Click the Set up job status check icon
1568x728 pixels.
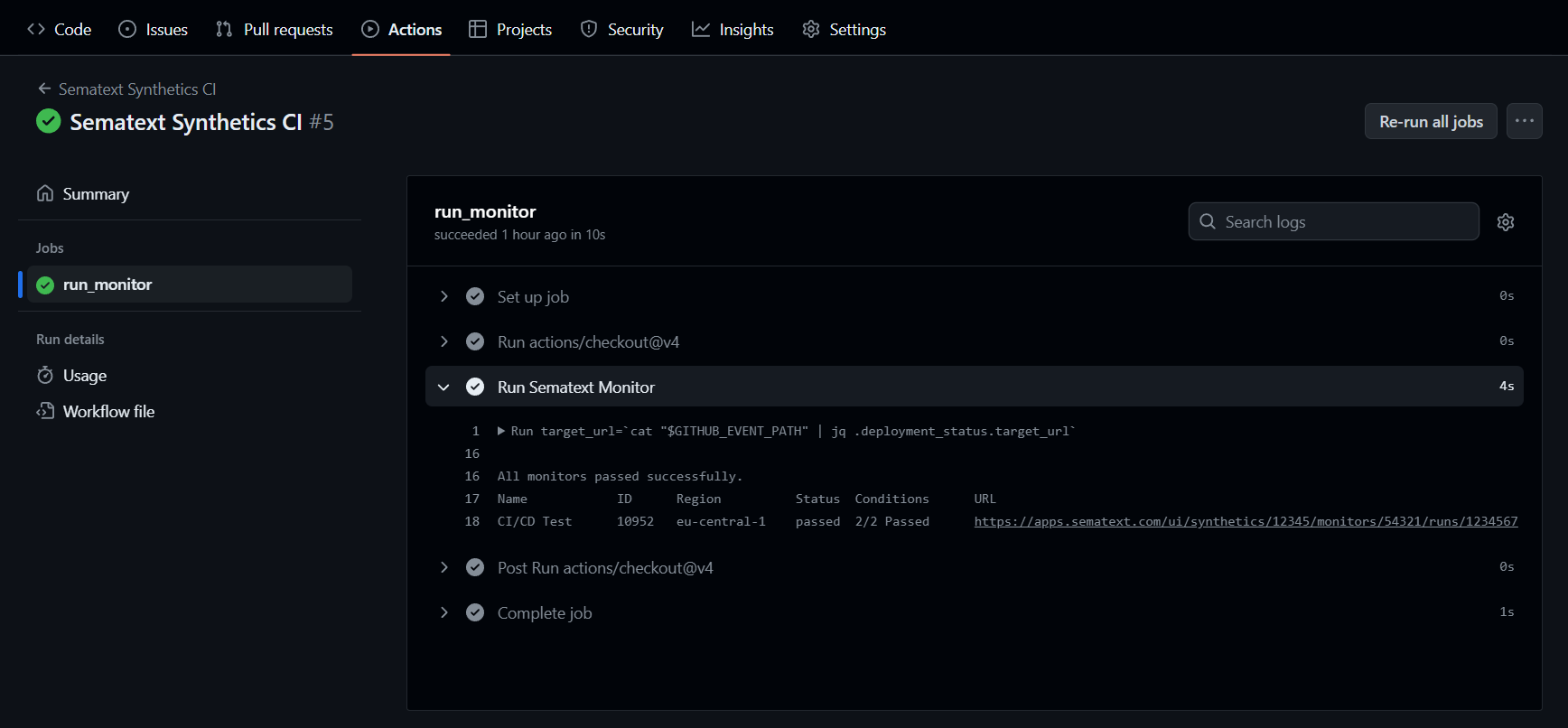[475, 296]
